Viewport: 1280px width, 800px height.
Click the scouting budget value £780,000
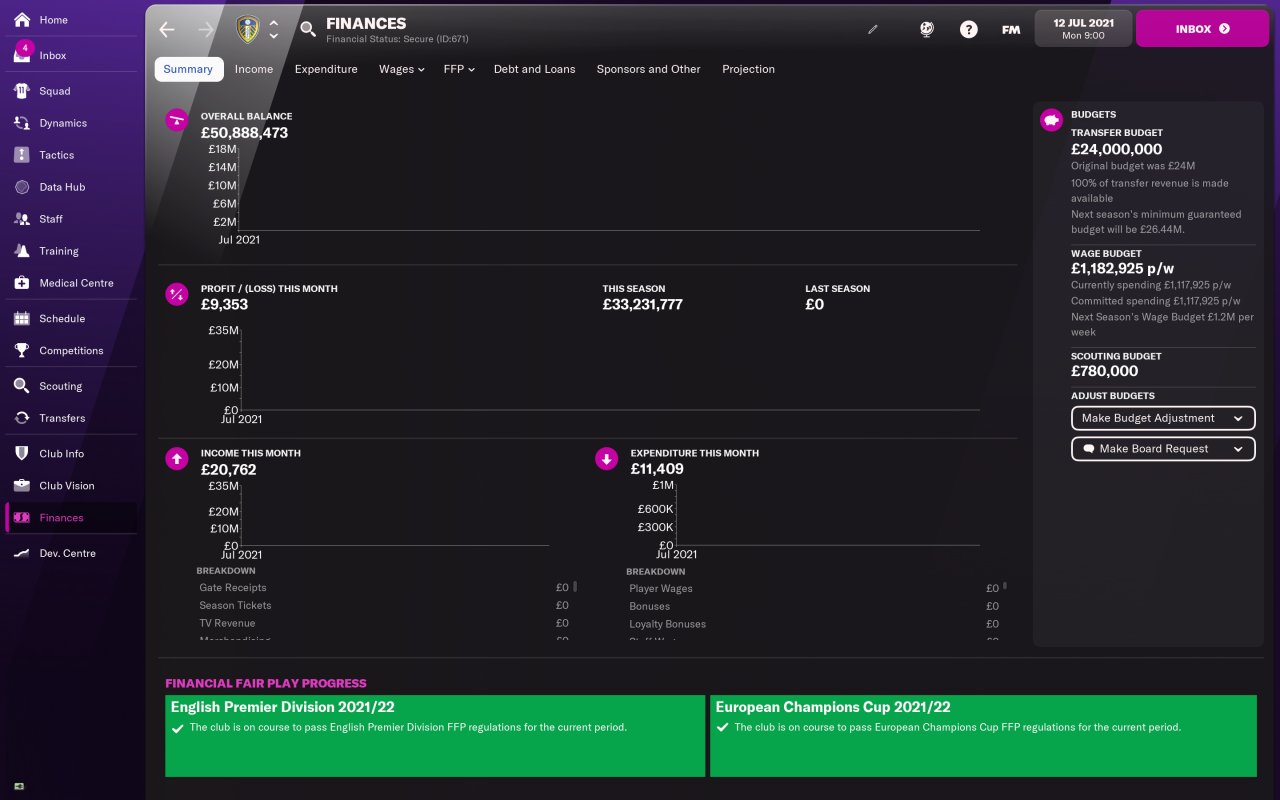[1104, 371]
